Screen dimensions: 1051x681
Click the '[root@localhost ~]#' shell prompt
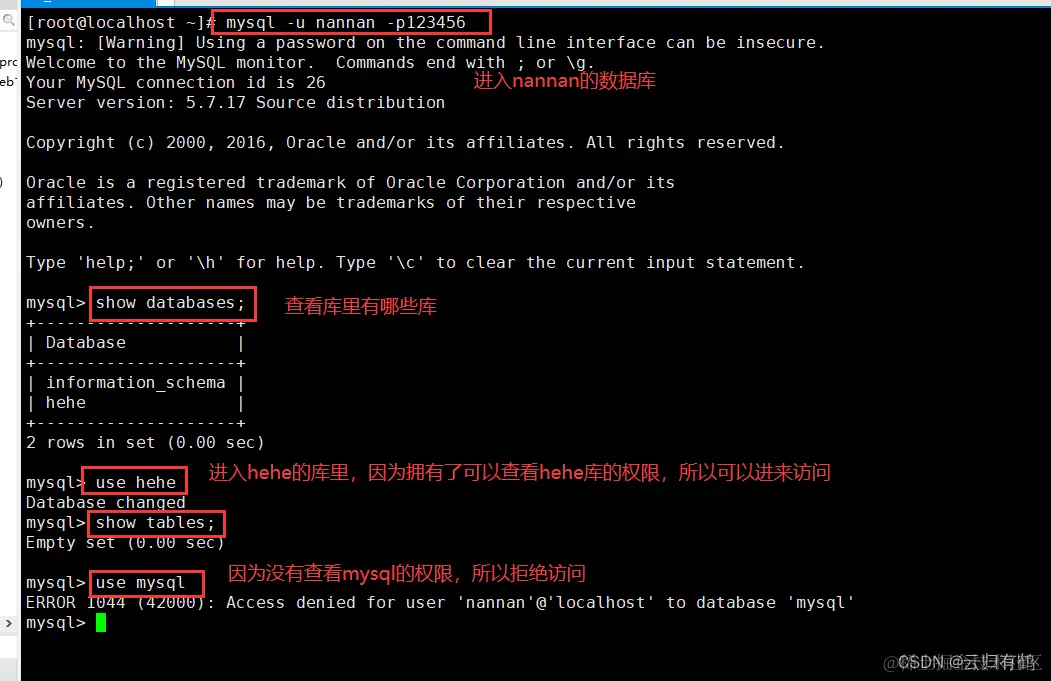pyautogui.click(x=121, y=23)
